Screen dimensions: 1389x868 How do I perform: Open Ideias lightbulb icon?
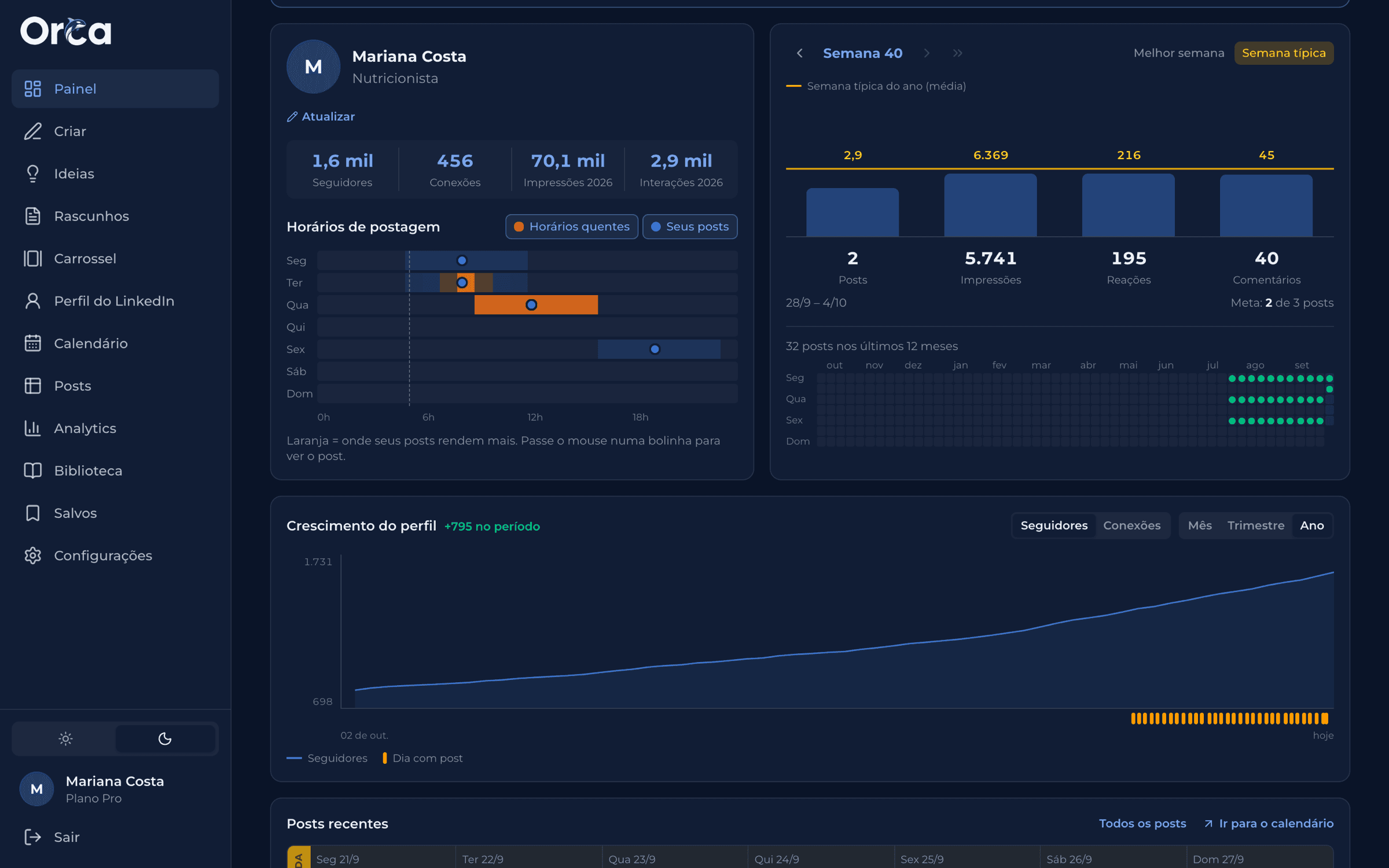[x=33, y=174]
